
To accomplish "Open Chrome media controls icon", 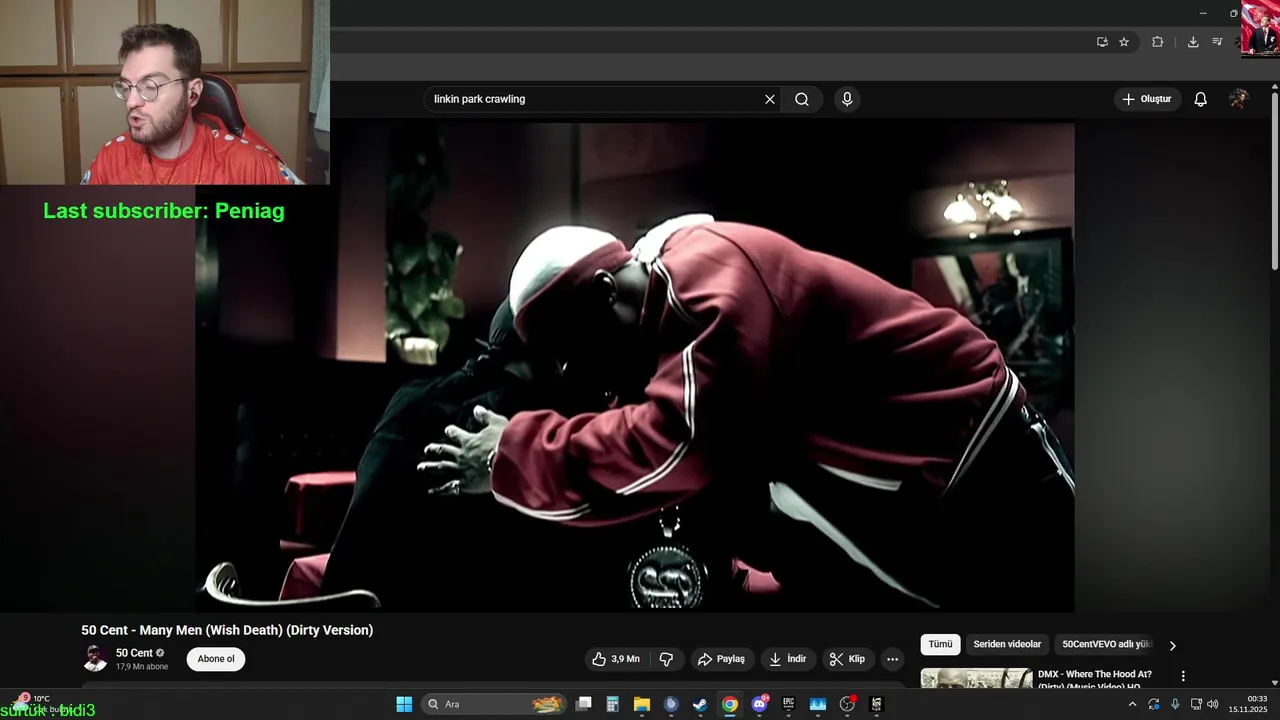I will coord(1217,42).
